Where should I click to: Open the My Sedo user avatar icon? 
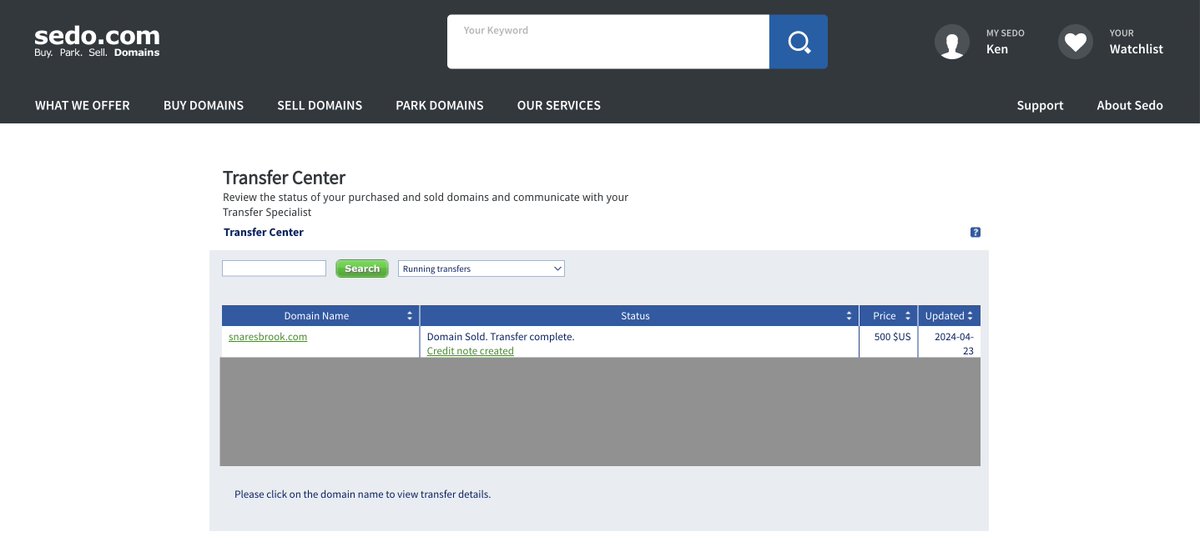[x=952, y=42]
